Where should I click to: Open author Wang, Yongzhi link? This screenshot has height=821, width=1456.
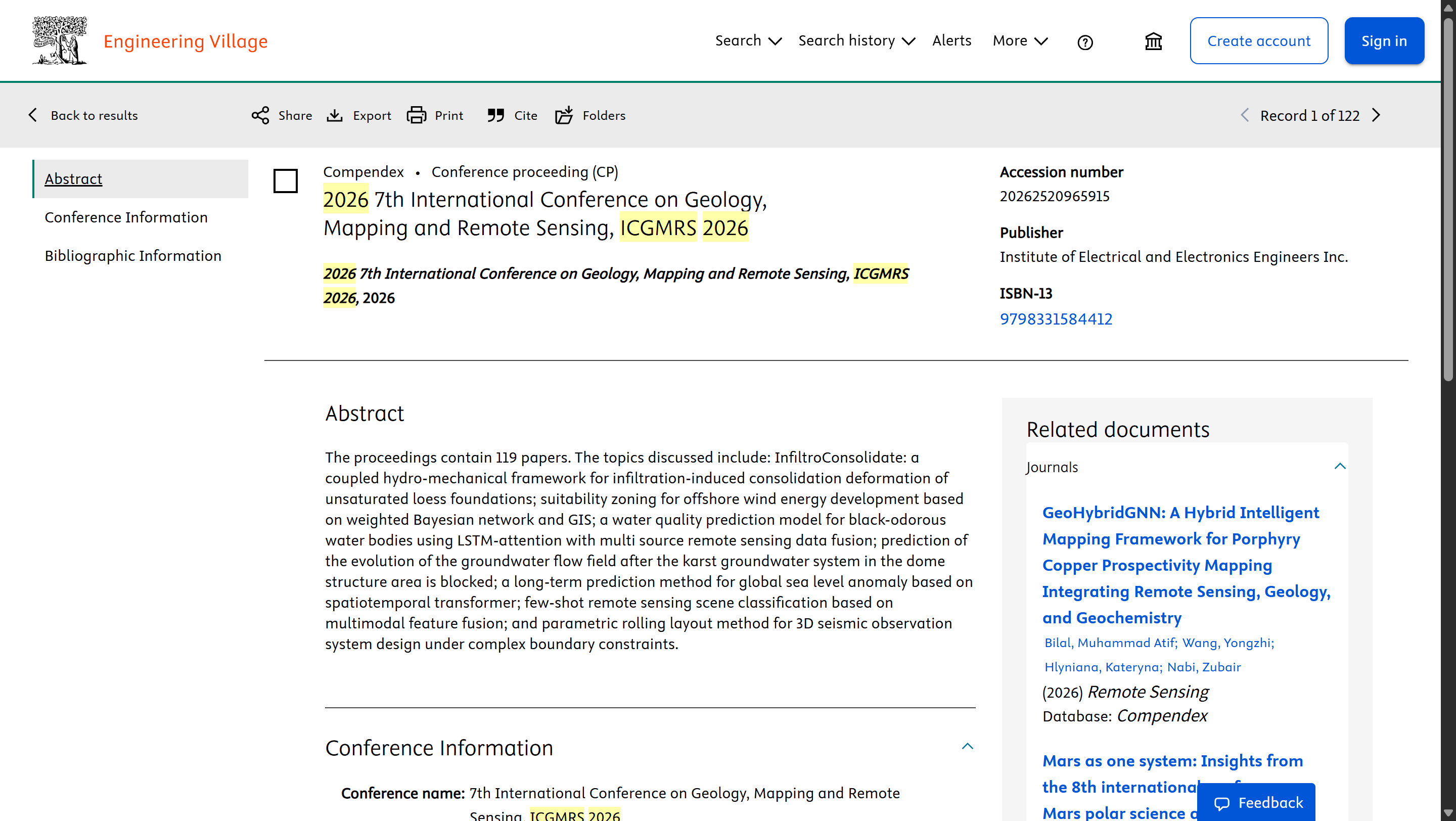(x=1228, y=643)
